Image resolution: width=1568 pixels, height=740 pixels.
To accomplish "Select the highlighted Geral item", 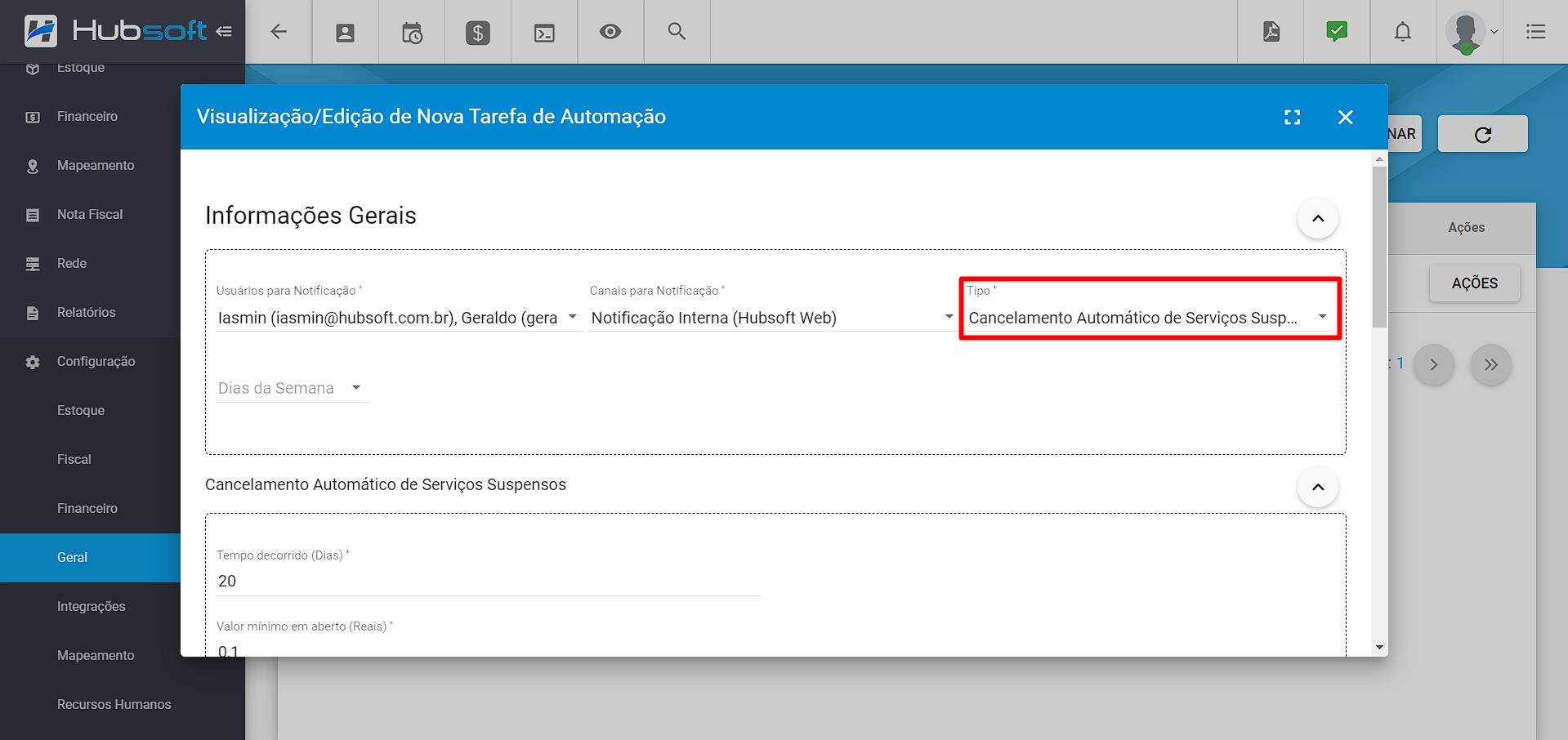I will coord(90,557).
